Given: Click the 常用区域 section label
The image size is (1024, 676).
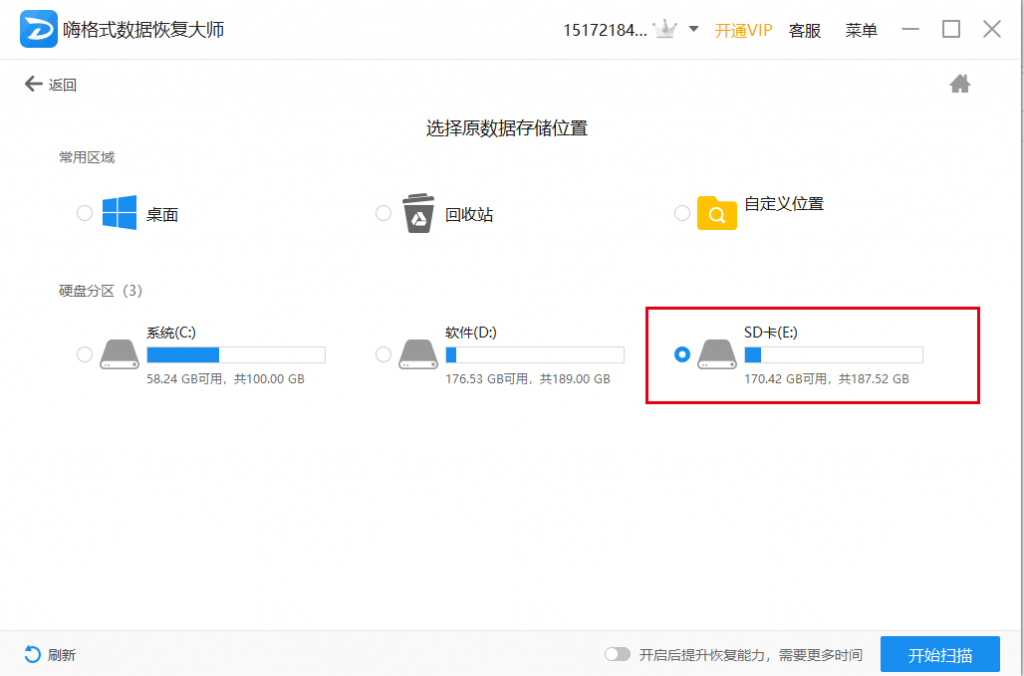Looking at the screenshot, I should [87, 157].
